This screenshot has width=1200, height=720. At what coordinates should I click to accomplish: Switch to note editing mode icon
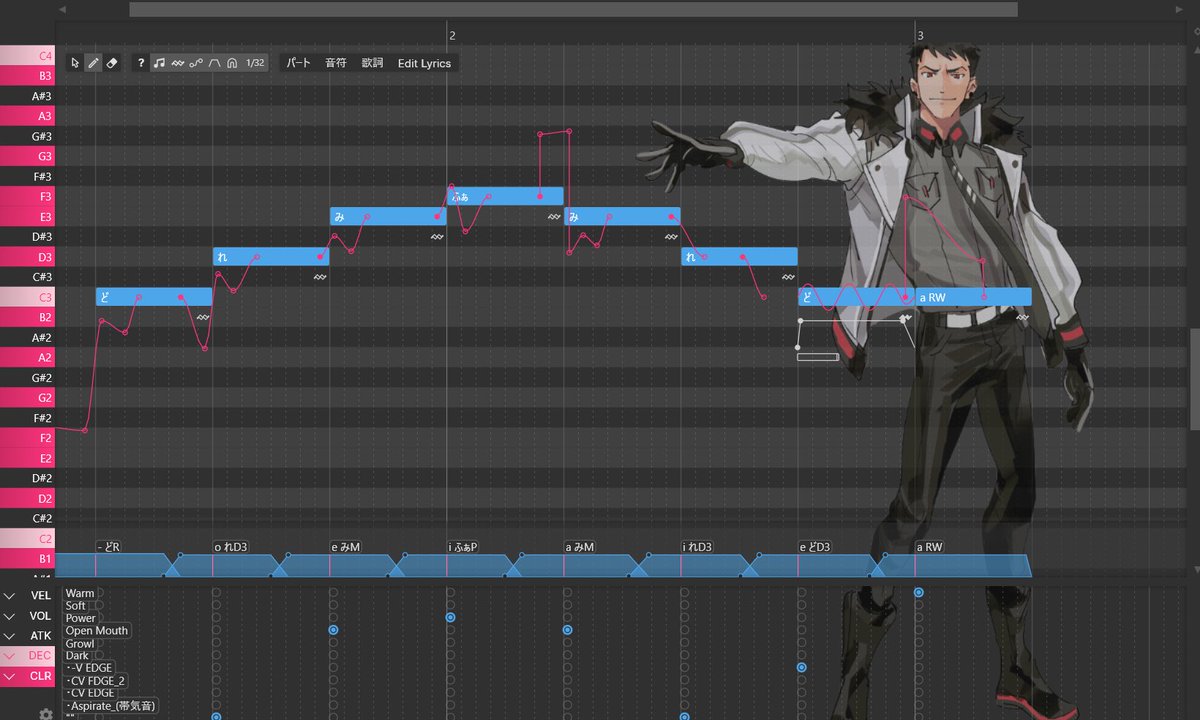click(159, 63)
